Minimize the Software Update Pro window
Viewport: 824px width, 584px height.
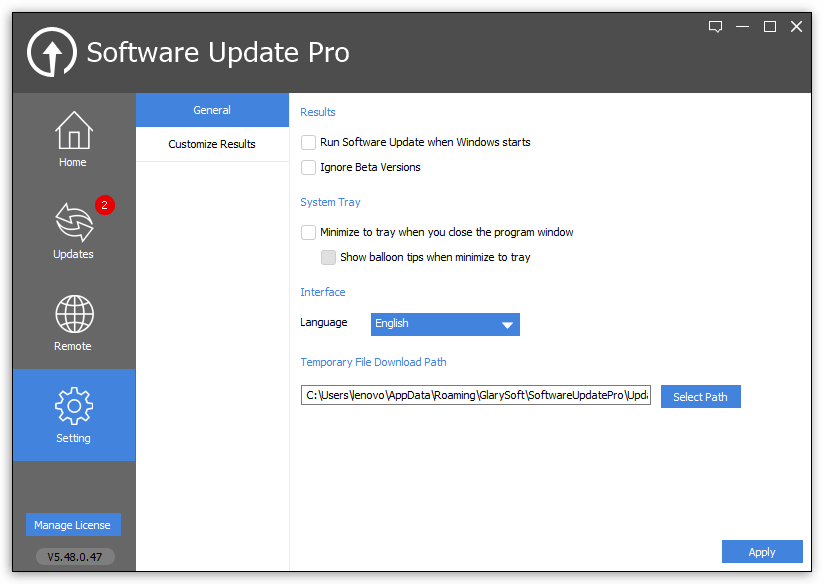coord(743,26)
